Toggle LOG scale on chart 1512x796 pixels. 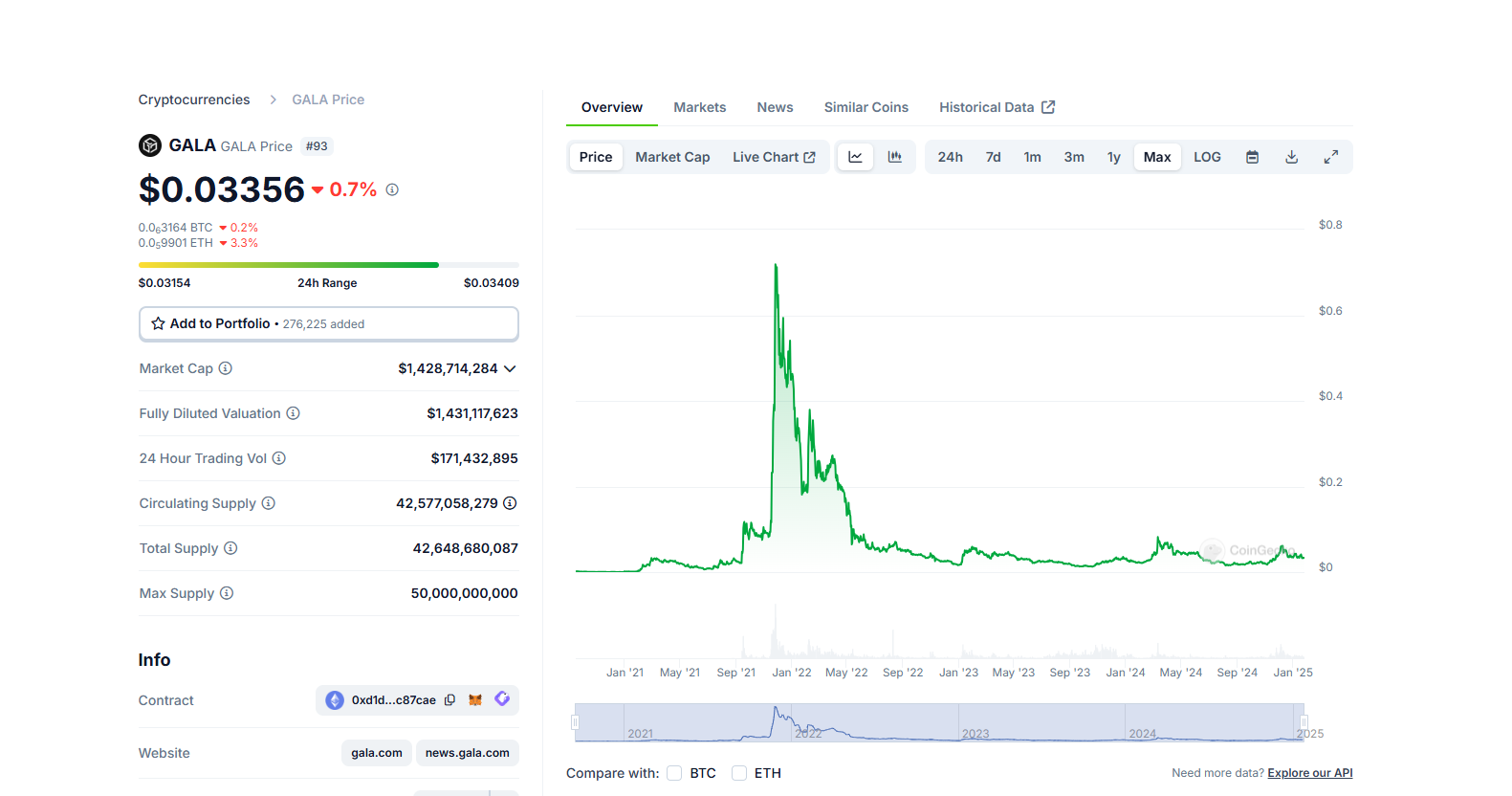[x=1207, y=157]
